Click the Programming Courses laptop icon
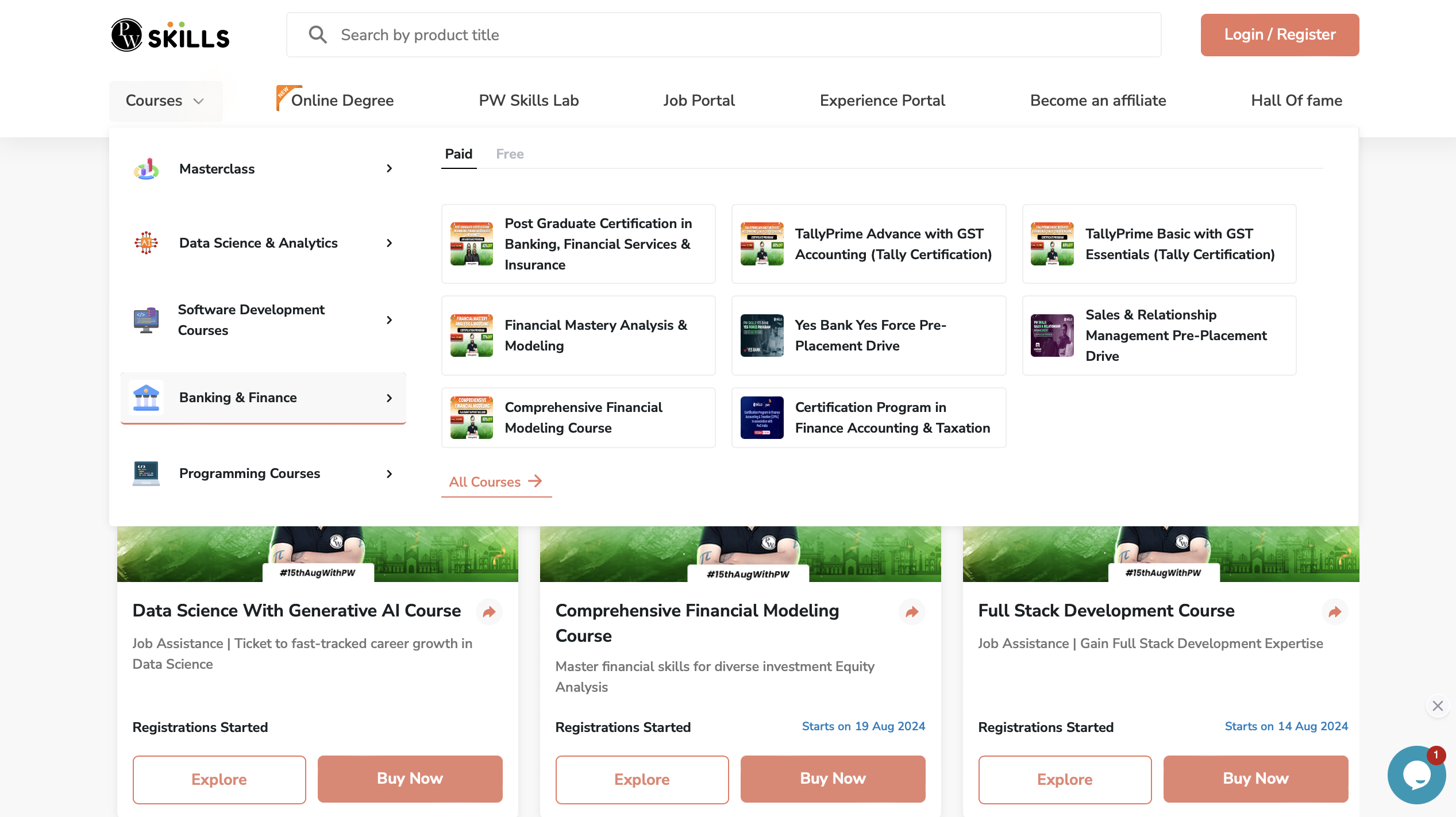 point(147,473)
